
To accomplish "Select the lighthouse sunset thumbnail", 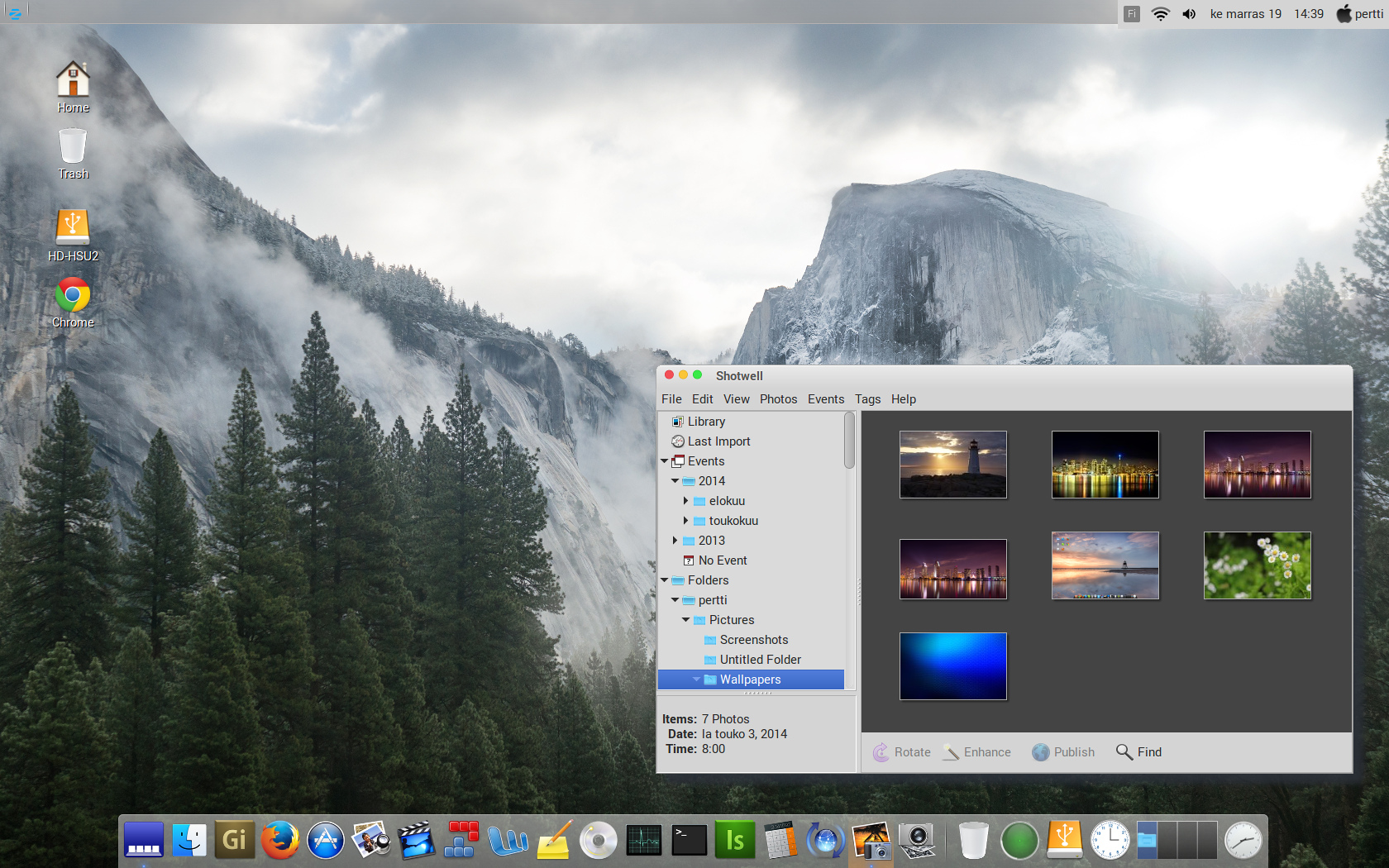I will tap(952, 465).
